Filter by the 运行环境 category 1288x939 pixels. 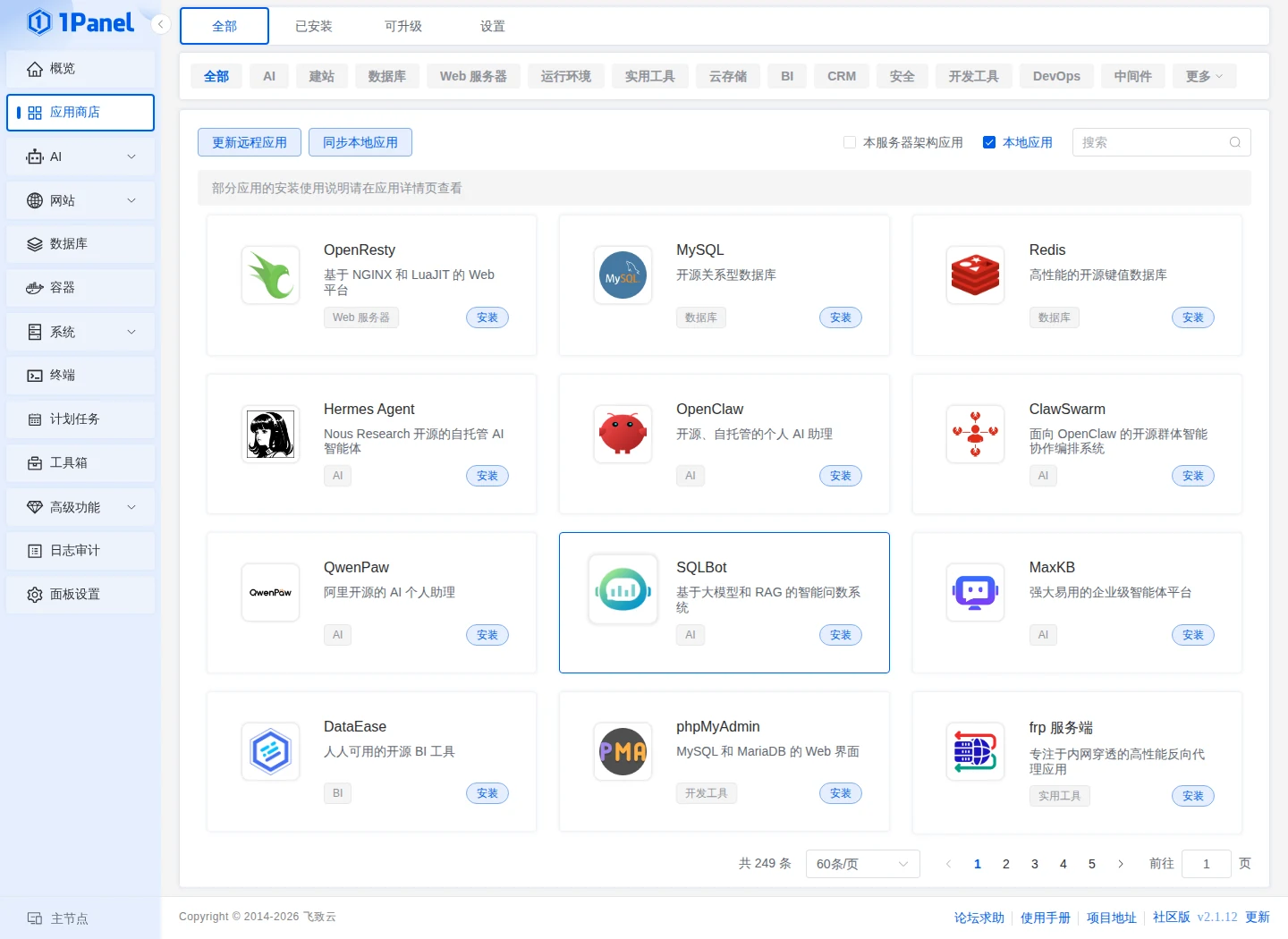566,76
